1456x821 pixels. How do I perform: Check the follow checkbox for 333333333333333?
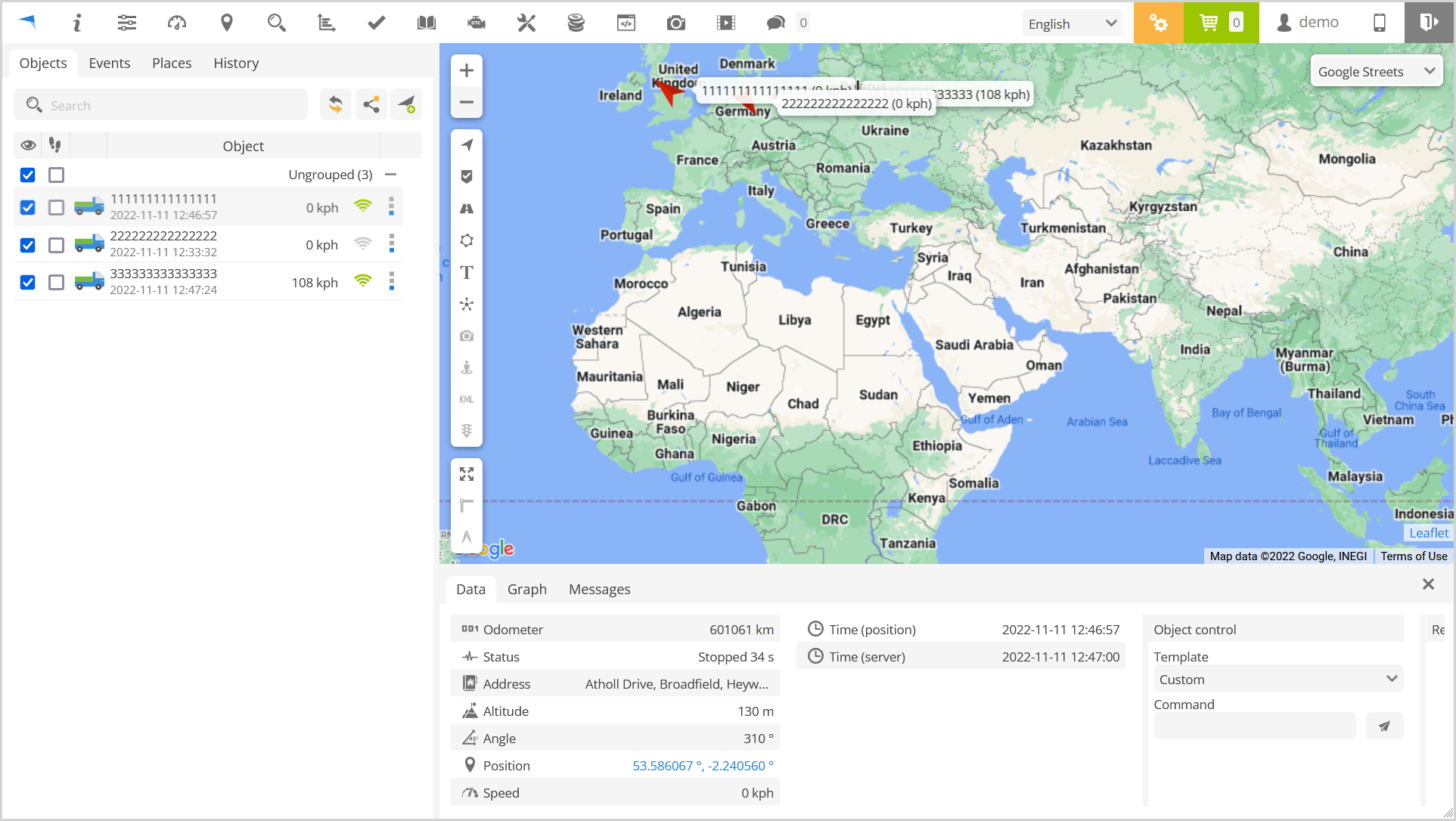click(56, 282)
